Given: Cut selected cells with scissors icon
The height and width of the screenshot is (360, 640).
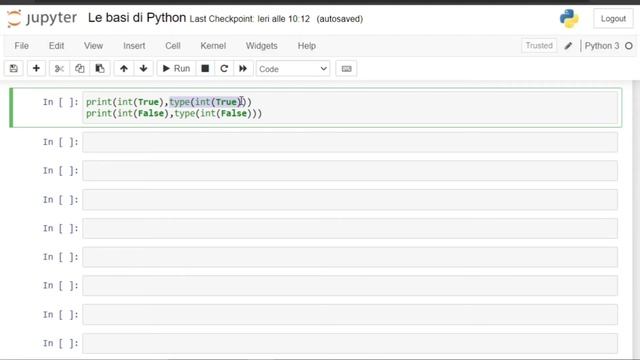Looking at the screenshot, I should (59, 69).
